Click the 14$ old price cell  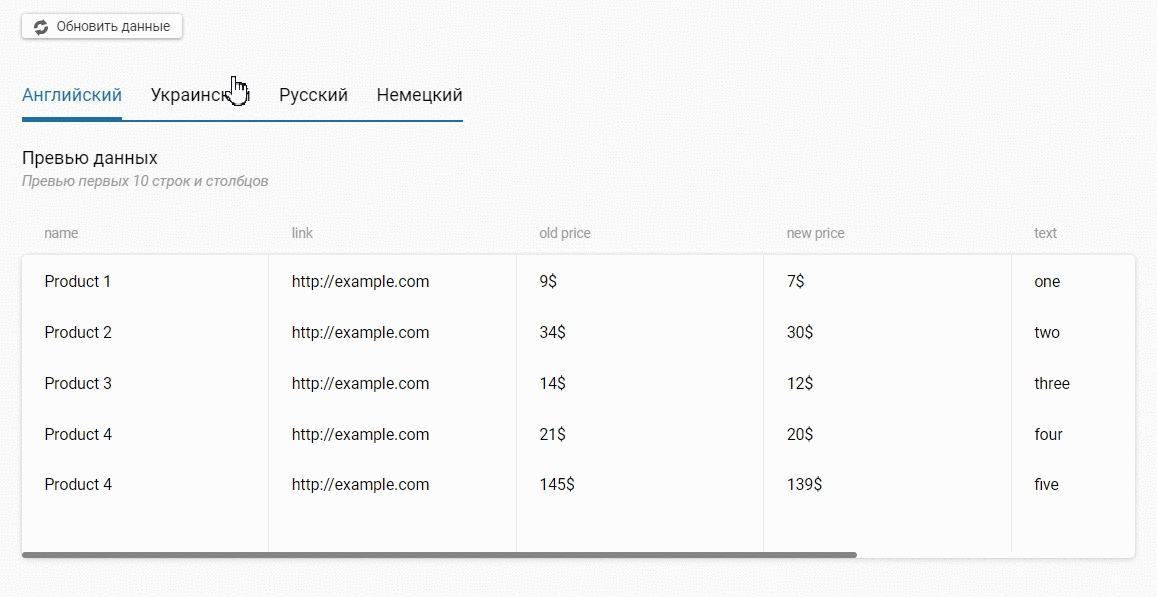[552, 384]
